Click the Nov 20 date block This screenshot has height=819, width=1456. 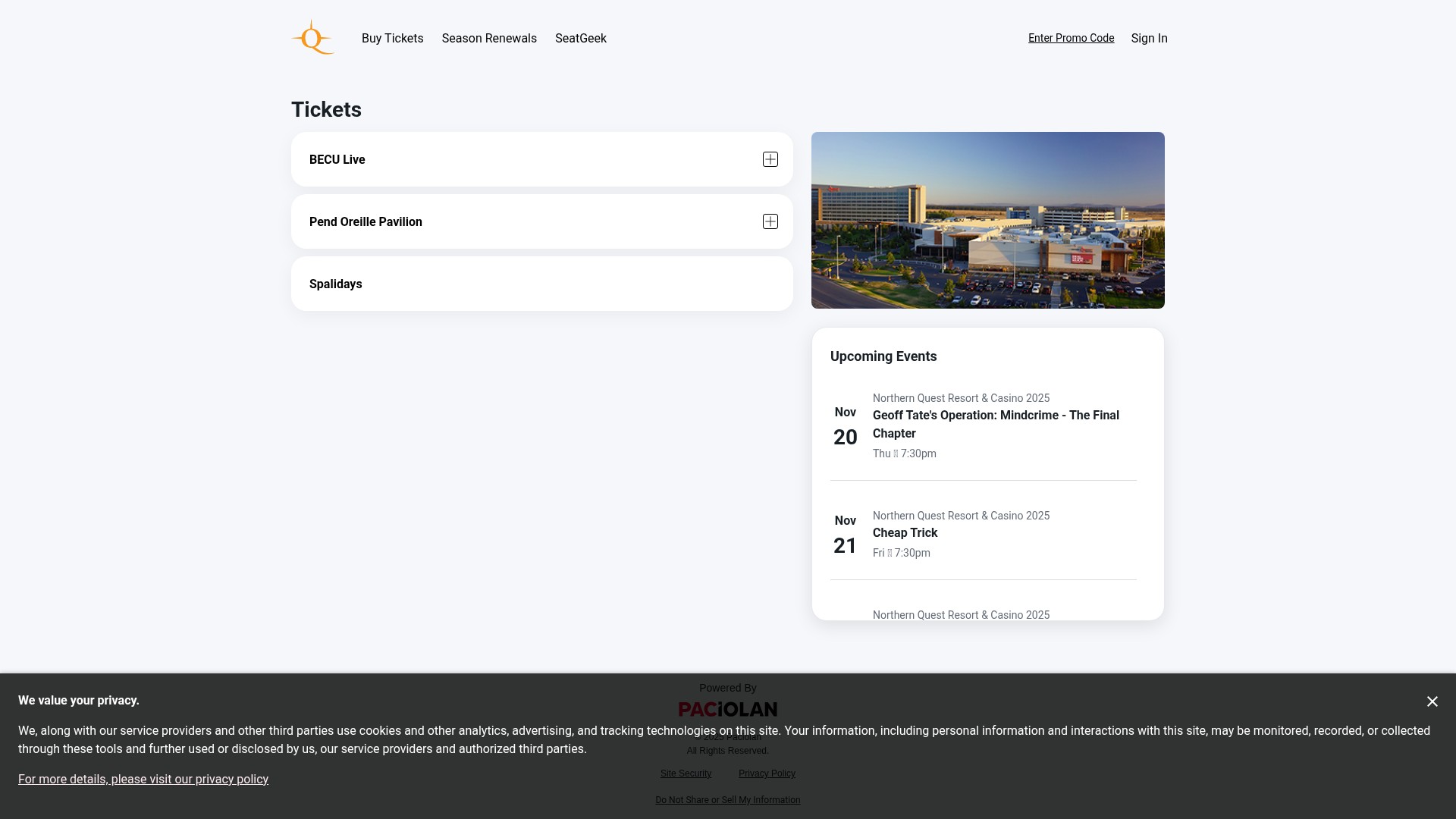click(846, 427)
